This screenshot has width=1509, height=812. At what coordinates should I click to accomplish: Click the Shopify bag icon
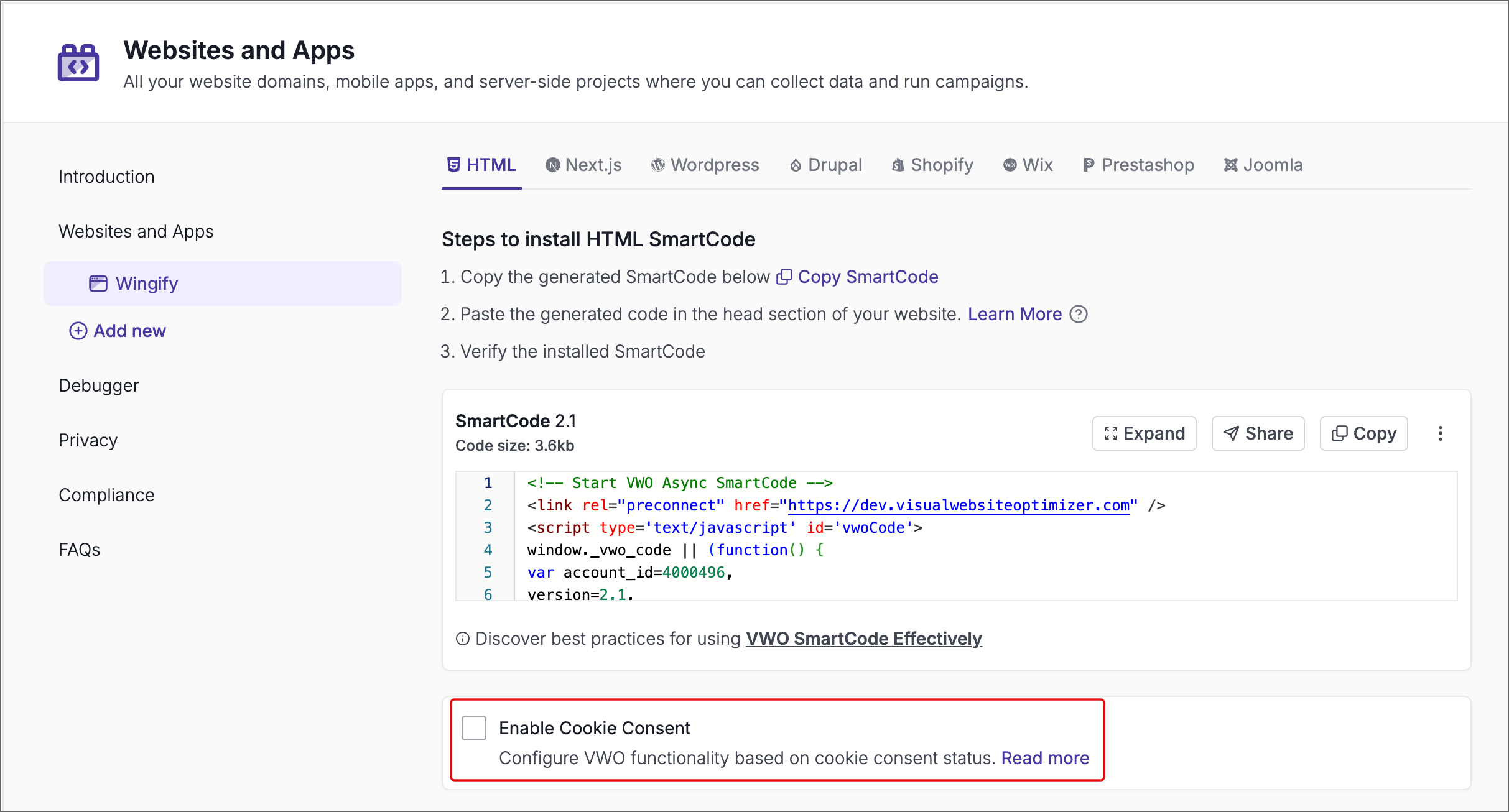(898, 165)
